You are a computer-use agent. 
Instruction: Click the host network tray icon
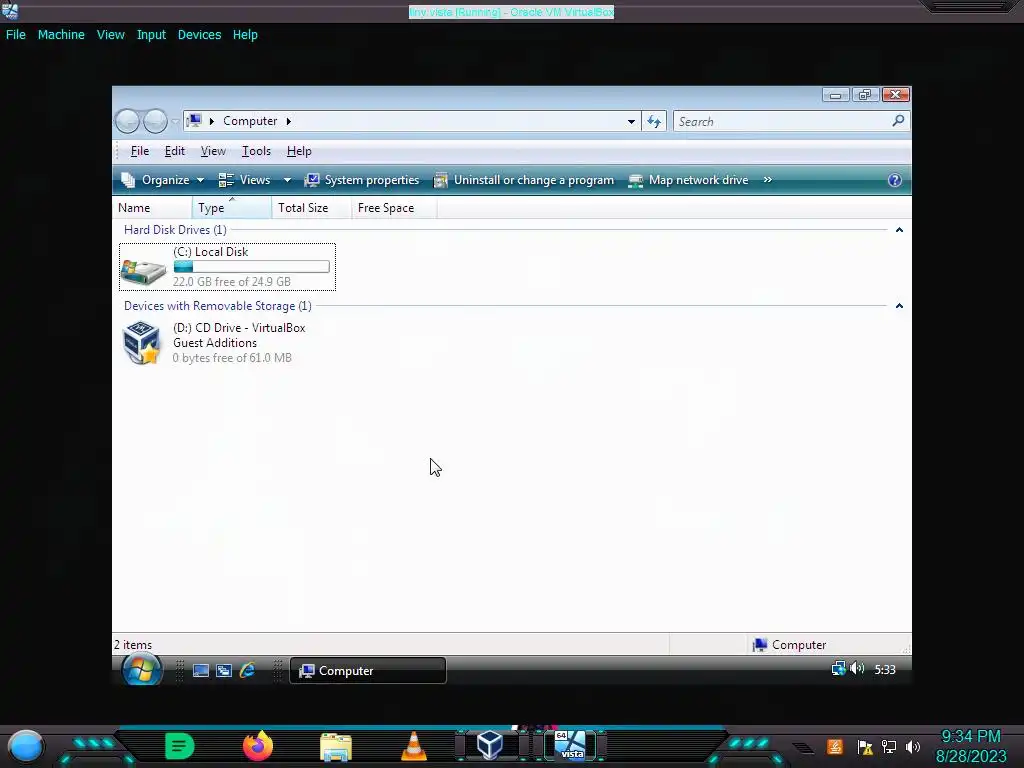[x=889, y=746]
